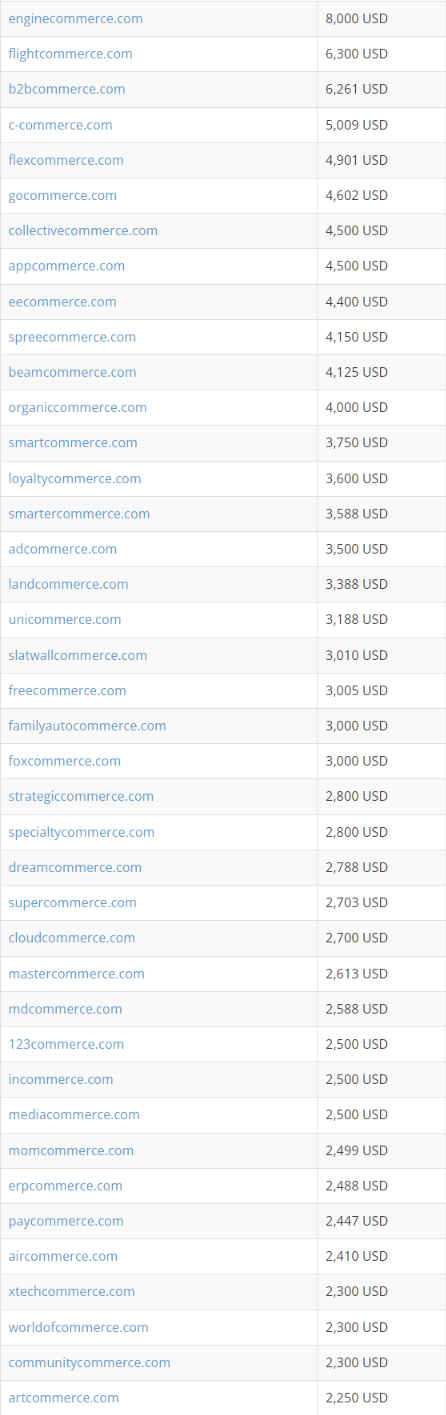Click the 123commerce.com link
446x1415 pixels.
point(66,1044)
